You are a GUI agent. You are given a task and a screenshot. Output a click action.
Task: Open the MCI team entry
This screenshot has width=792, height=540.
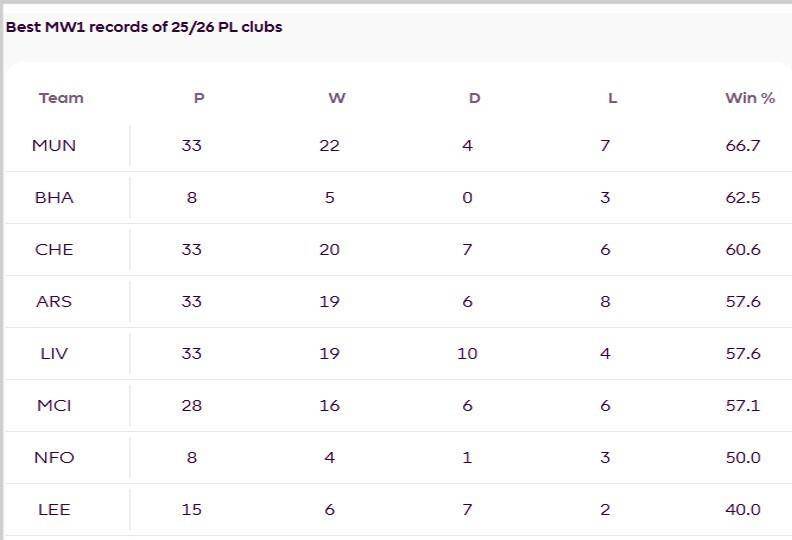(54, 406)
